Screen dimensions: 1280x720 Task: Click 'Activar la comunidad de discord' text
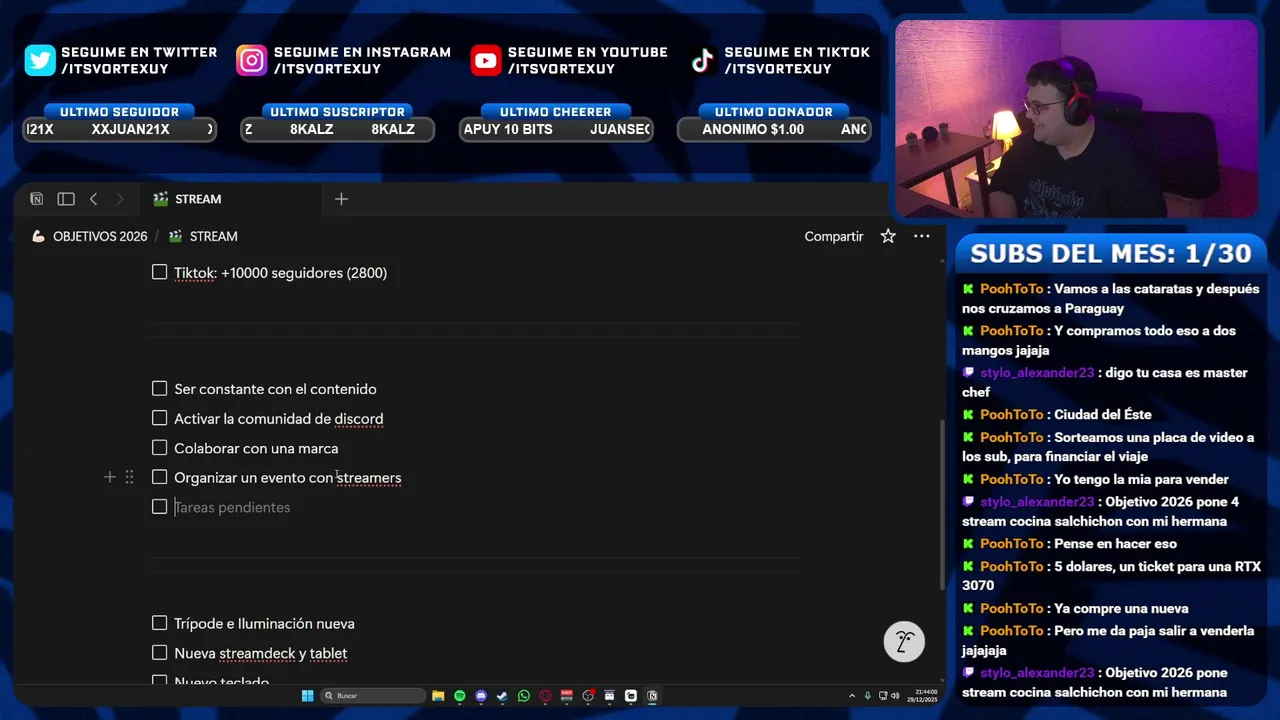point(279,419)
